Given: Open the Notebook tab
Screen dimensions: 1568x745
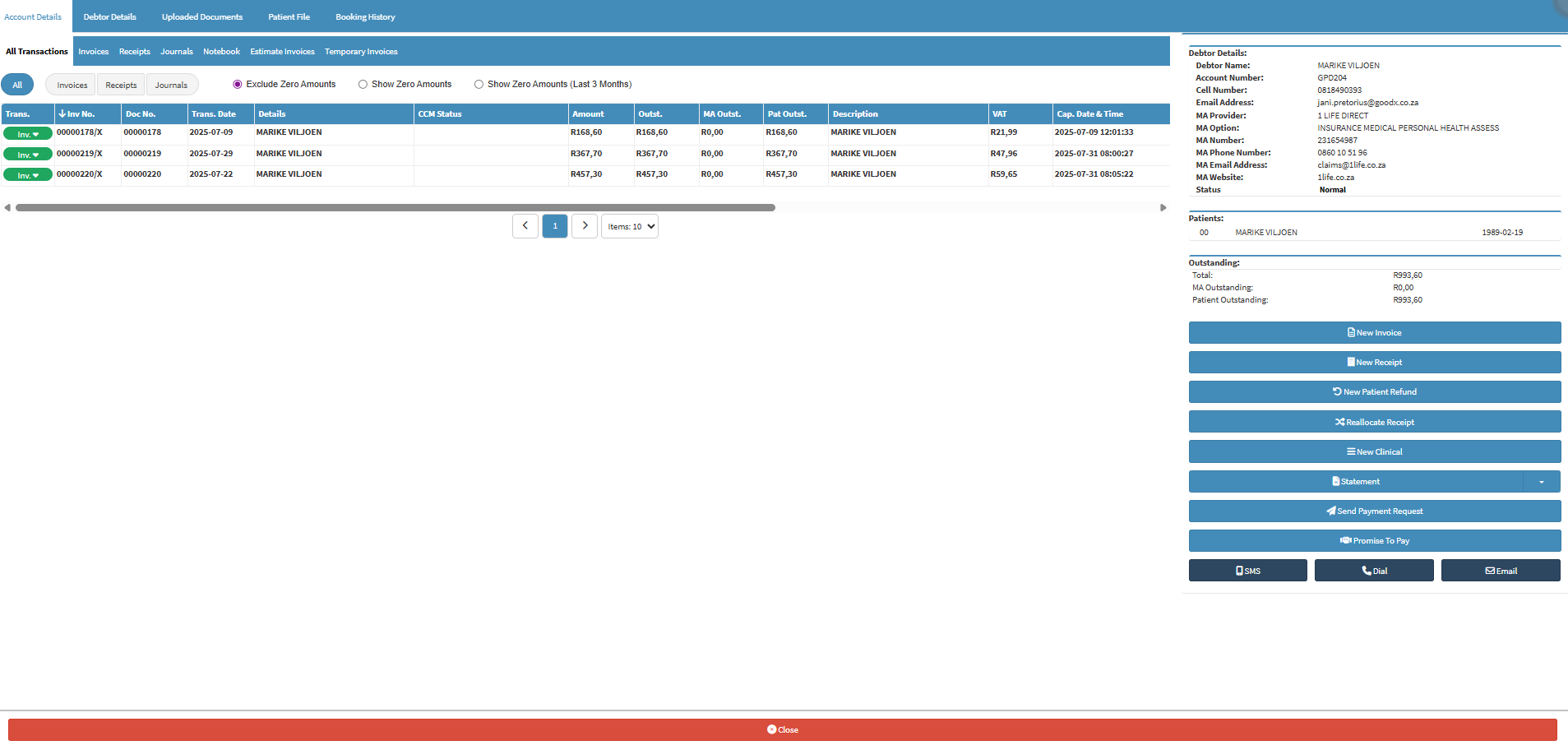Looking at the screenshot, I should tap(221, 52).
